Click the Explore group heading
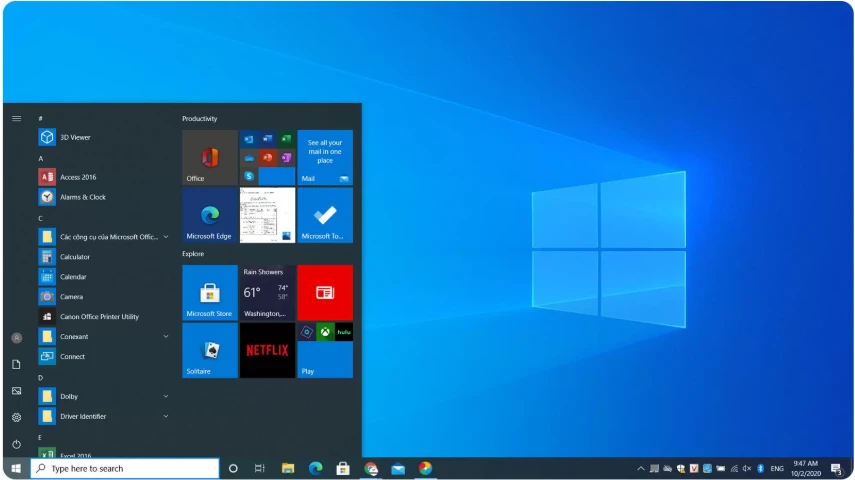The width and height of the screenshot is (855, 480). [x=193, y=254]
